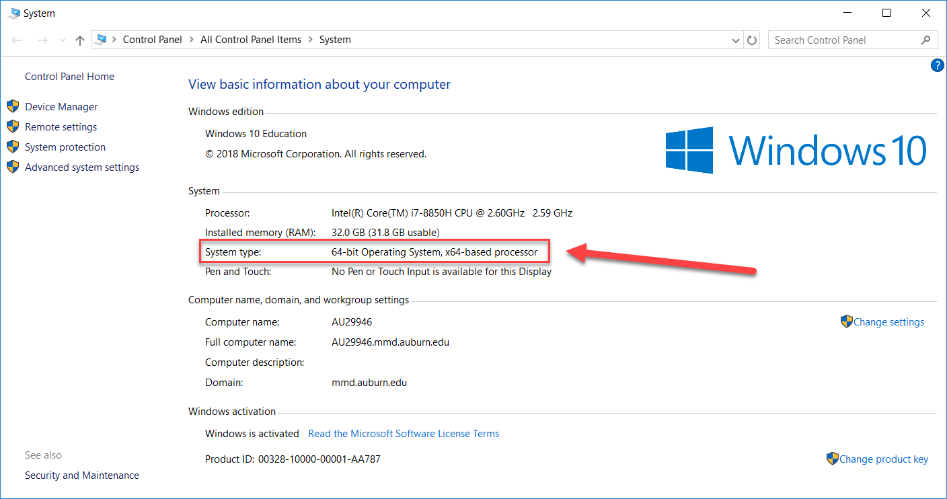Click the Remote settings shield icon
Screen dimensions: 947x499
(x=13, y=126)
